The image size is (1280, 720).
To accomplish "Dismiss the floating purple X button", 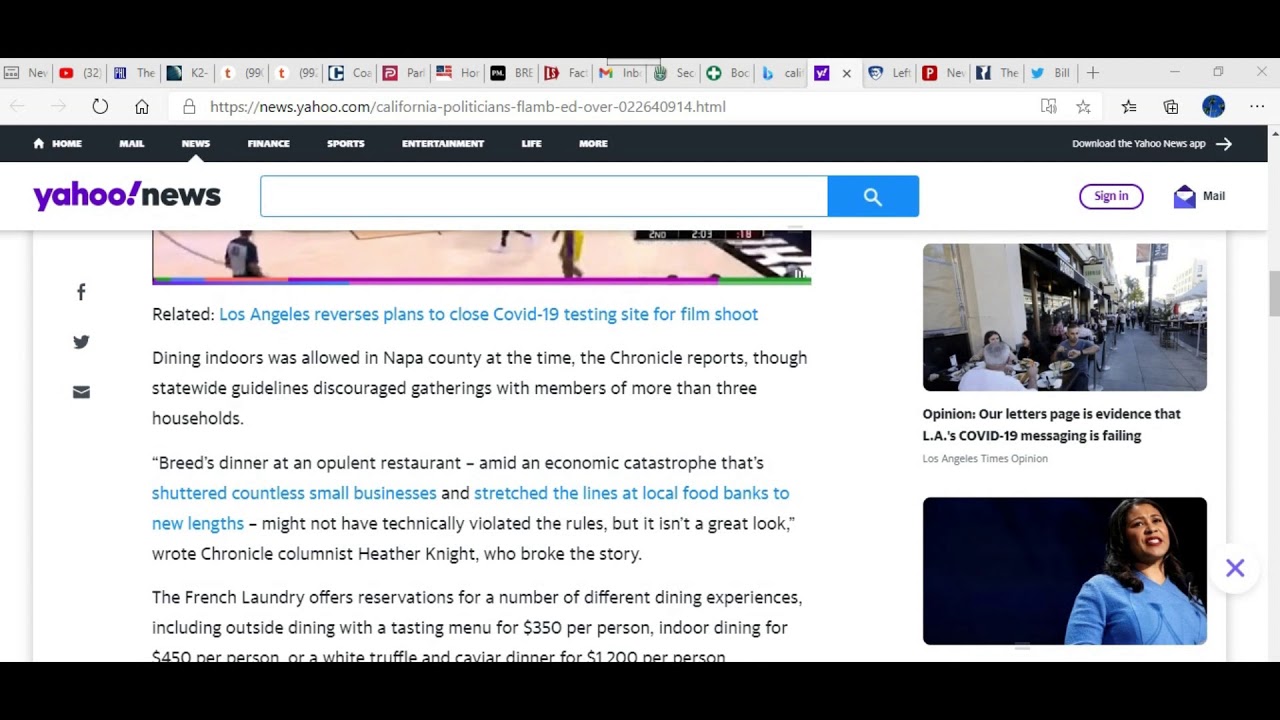I will (1235, 568).
